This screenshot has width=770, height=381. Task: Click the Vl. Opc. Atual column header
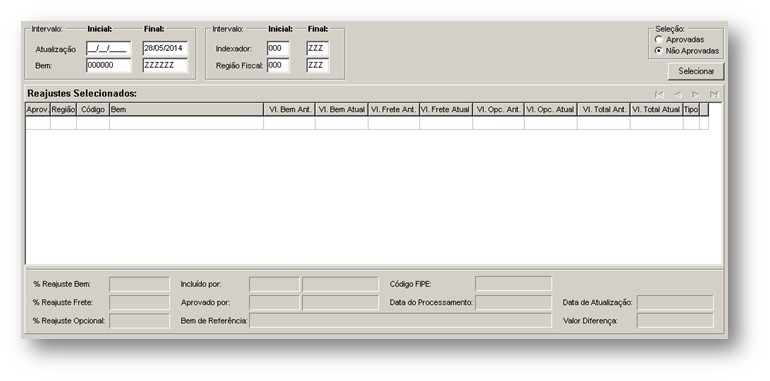tap(550, 109)
